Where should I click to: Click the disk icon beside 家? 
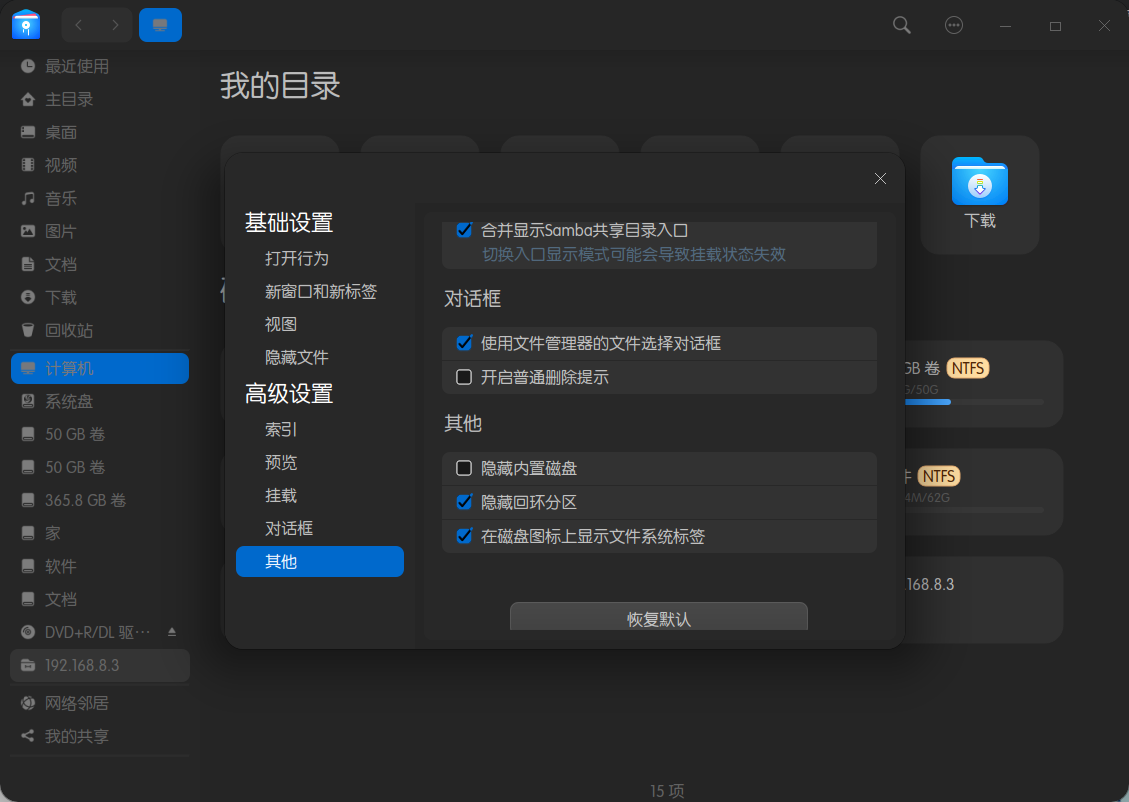coord(28,533)
